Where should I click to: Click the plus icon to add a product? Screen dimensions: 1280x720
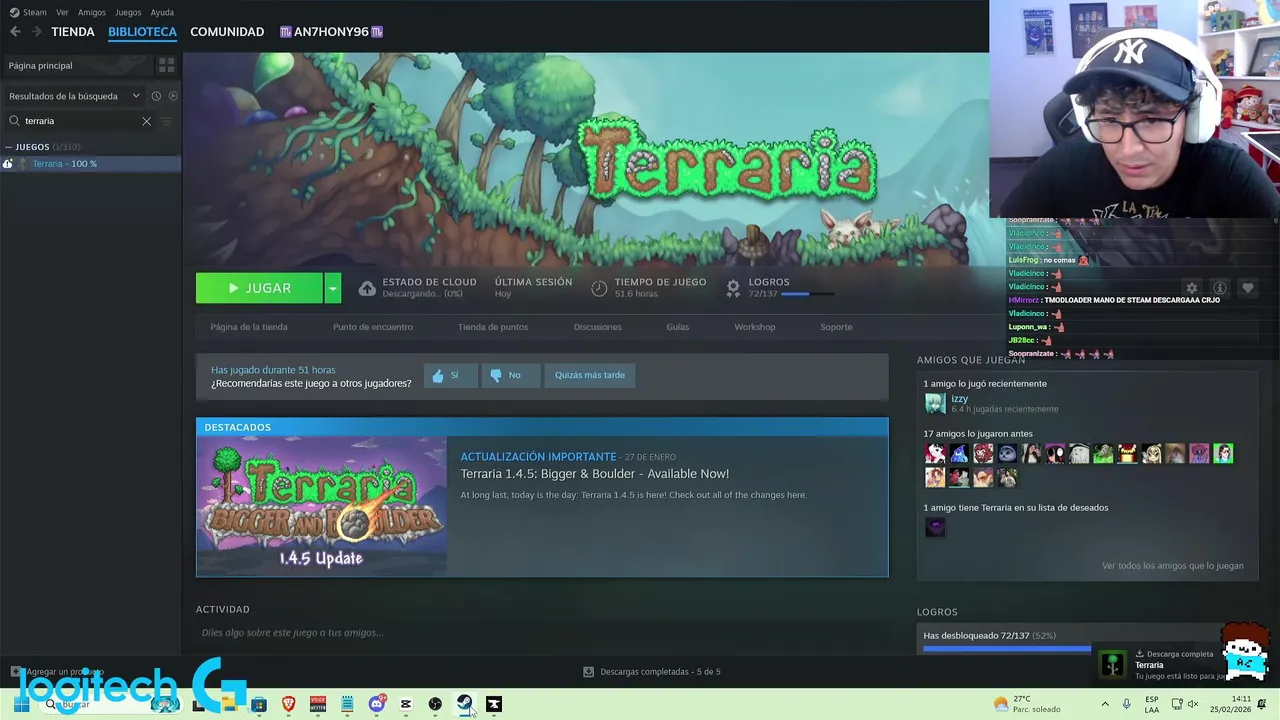15,672
